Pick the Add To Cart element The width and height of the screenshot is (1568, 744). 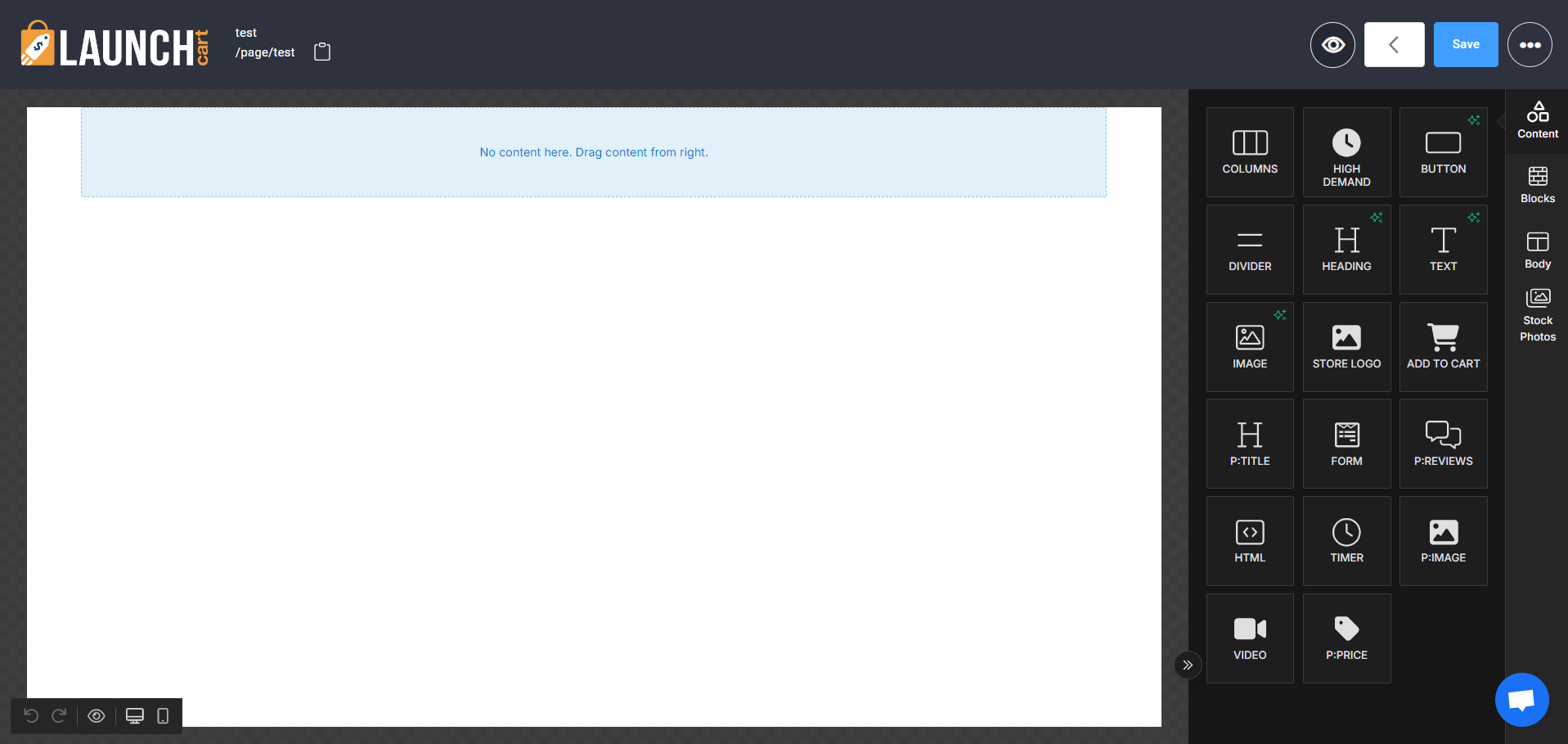point(1443,347)
